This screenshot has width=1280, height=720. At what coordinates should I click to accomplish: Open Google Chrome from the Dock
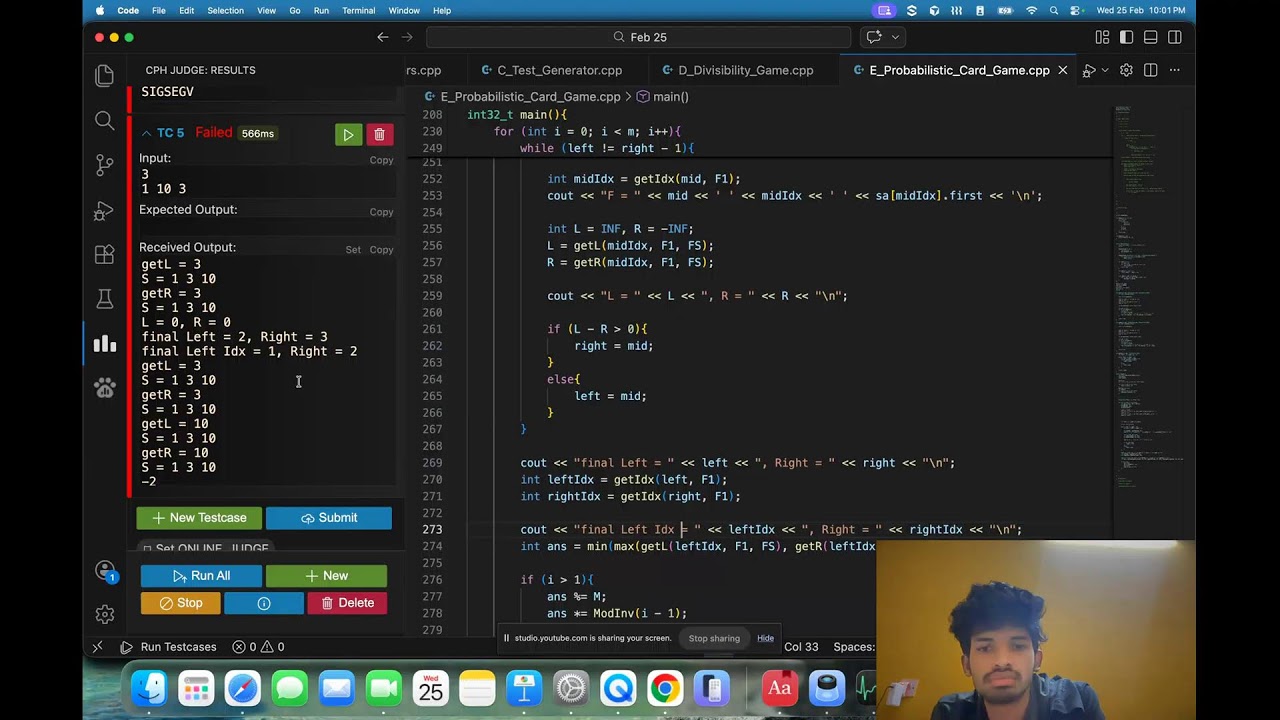pos(665,689)
